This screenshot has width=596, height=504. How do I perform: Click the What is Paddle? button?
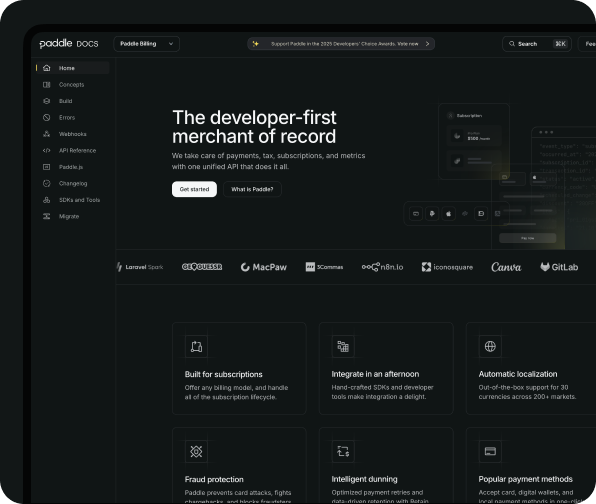click(252, 189)
